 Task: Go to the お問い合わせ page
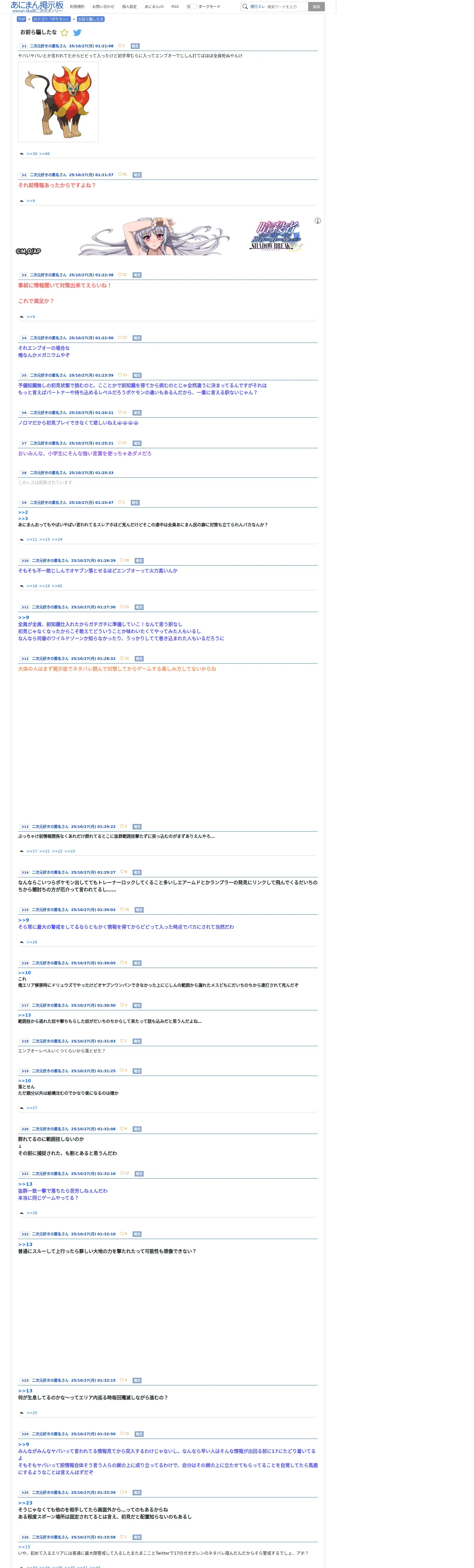(103, 7)
